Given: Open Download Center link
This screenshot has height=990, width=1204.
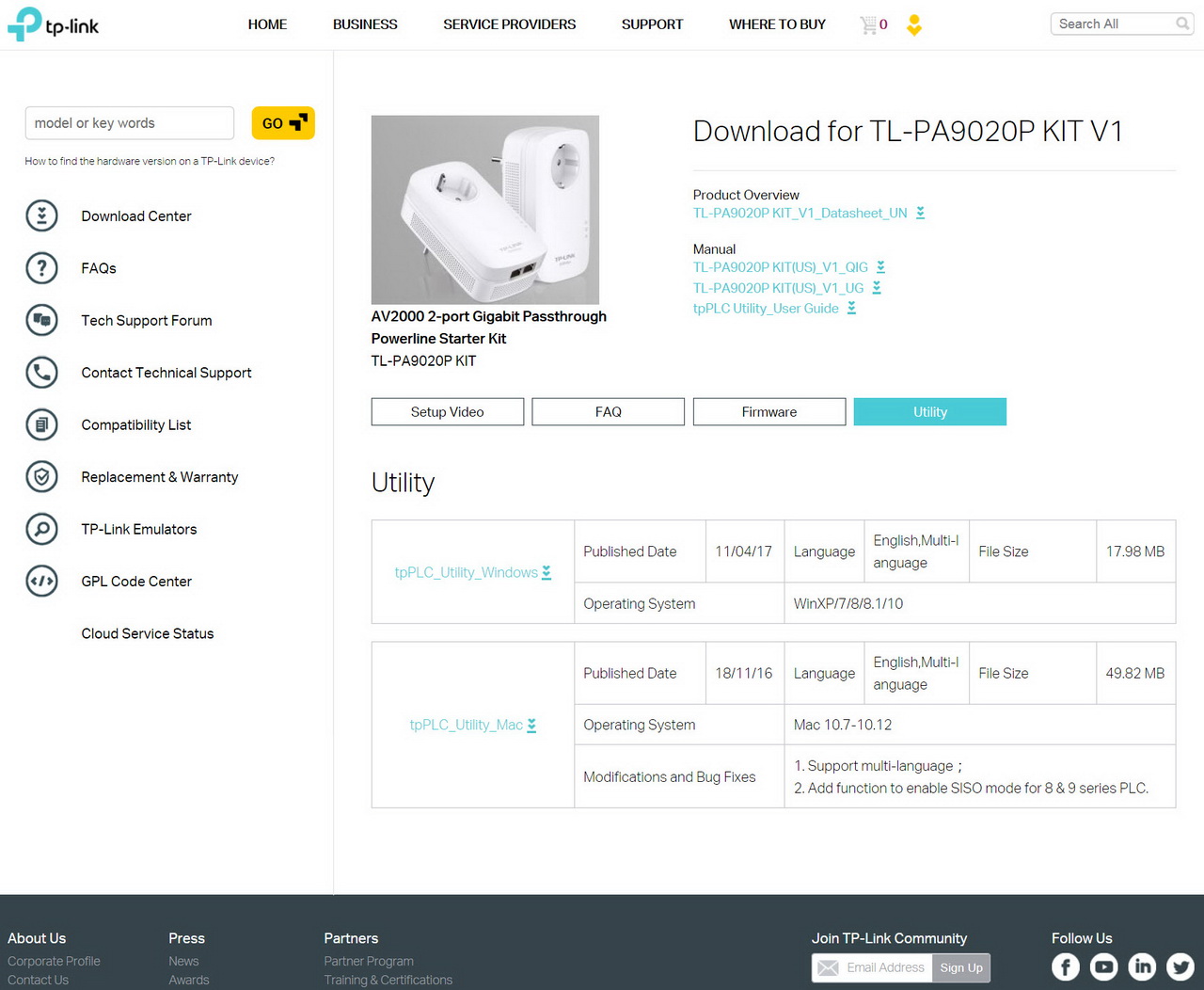Looking at the screenshot, I should [136, 216].
